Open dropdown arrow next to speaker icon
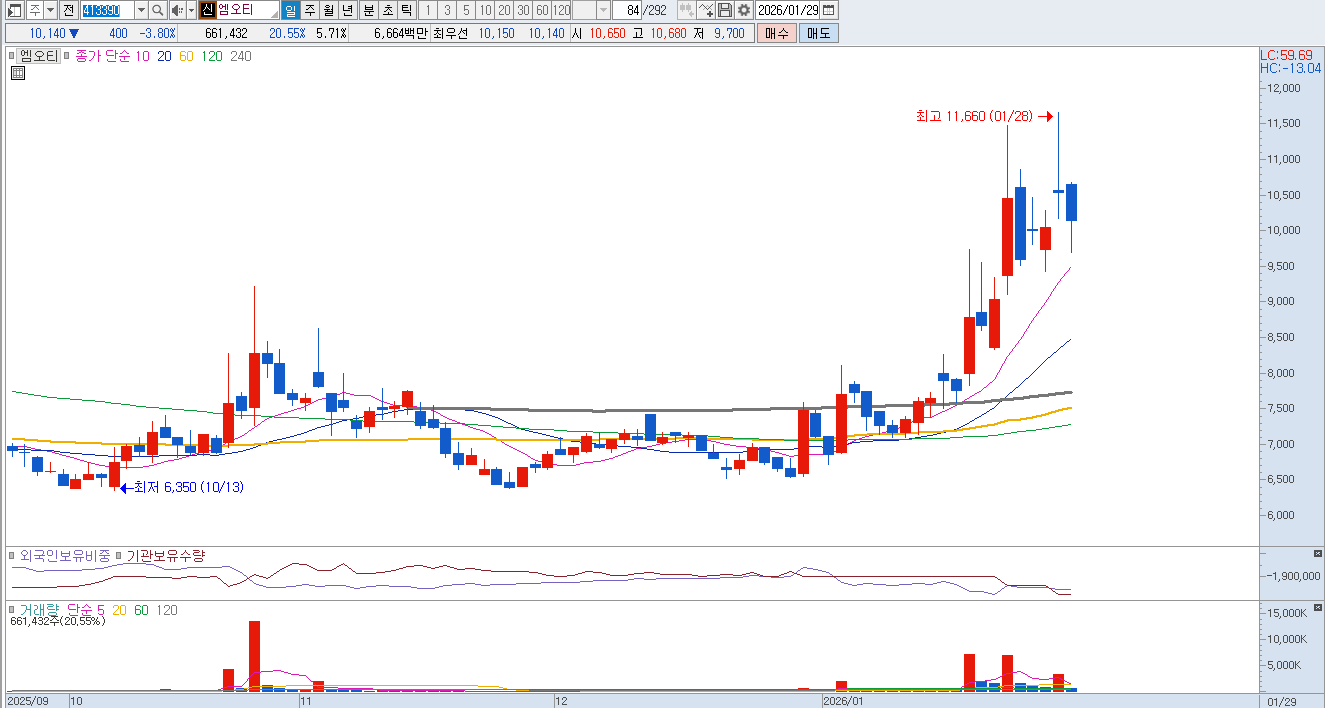Screen dimensions: 1325x708 tap(190, 10)
